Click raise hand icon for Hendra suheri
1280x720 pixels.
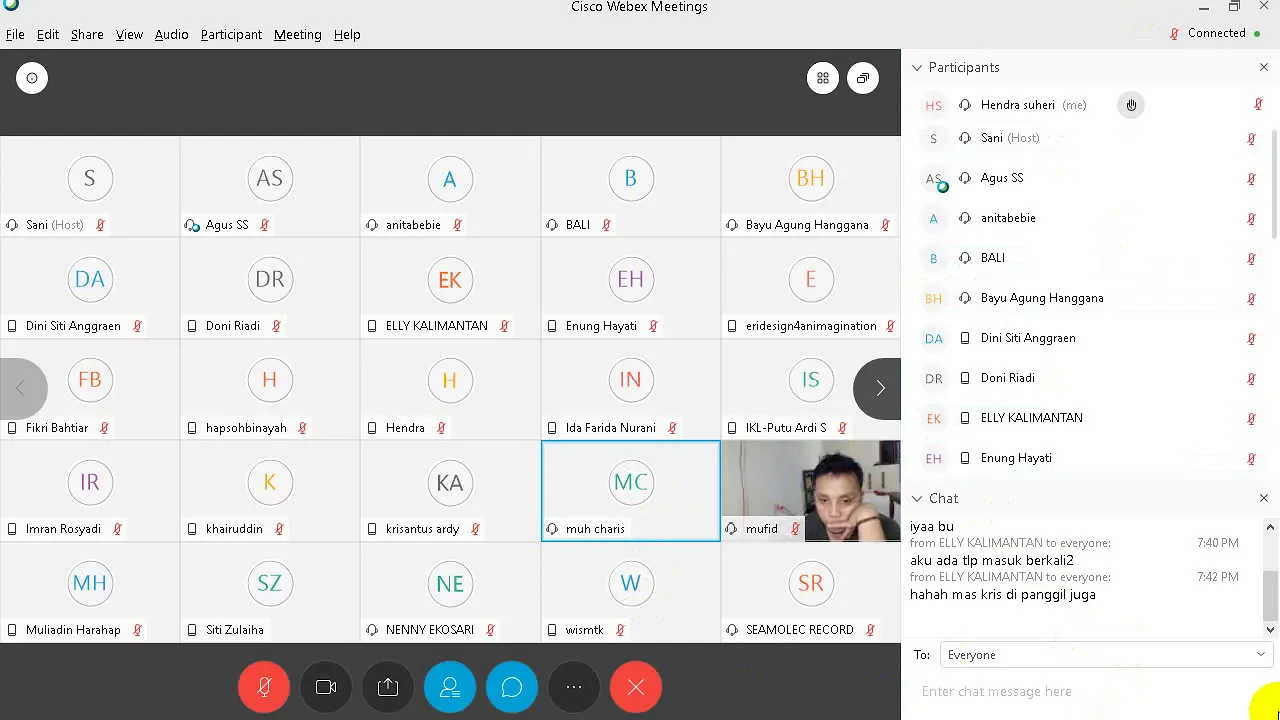1131,105
